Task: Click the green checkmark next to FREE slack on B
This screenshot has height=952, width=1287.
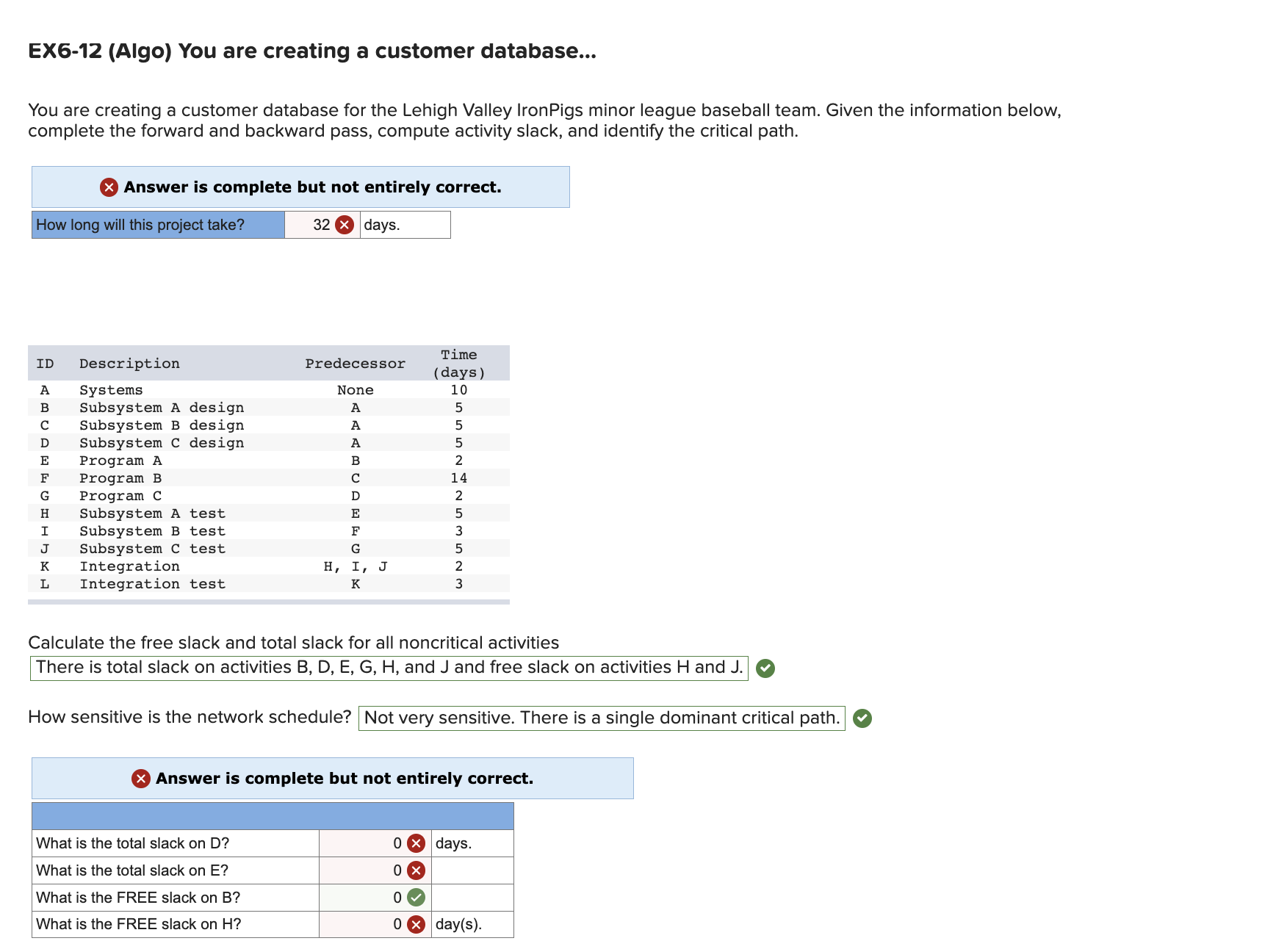Action: point(415,897)
